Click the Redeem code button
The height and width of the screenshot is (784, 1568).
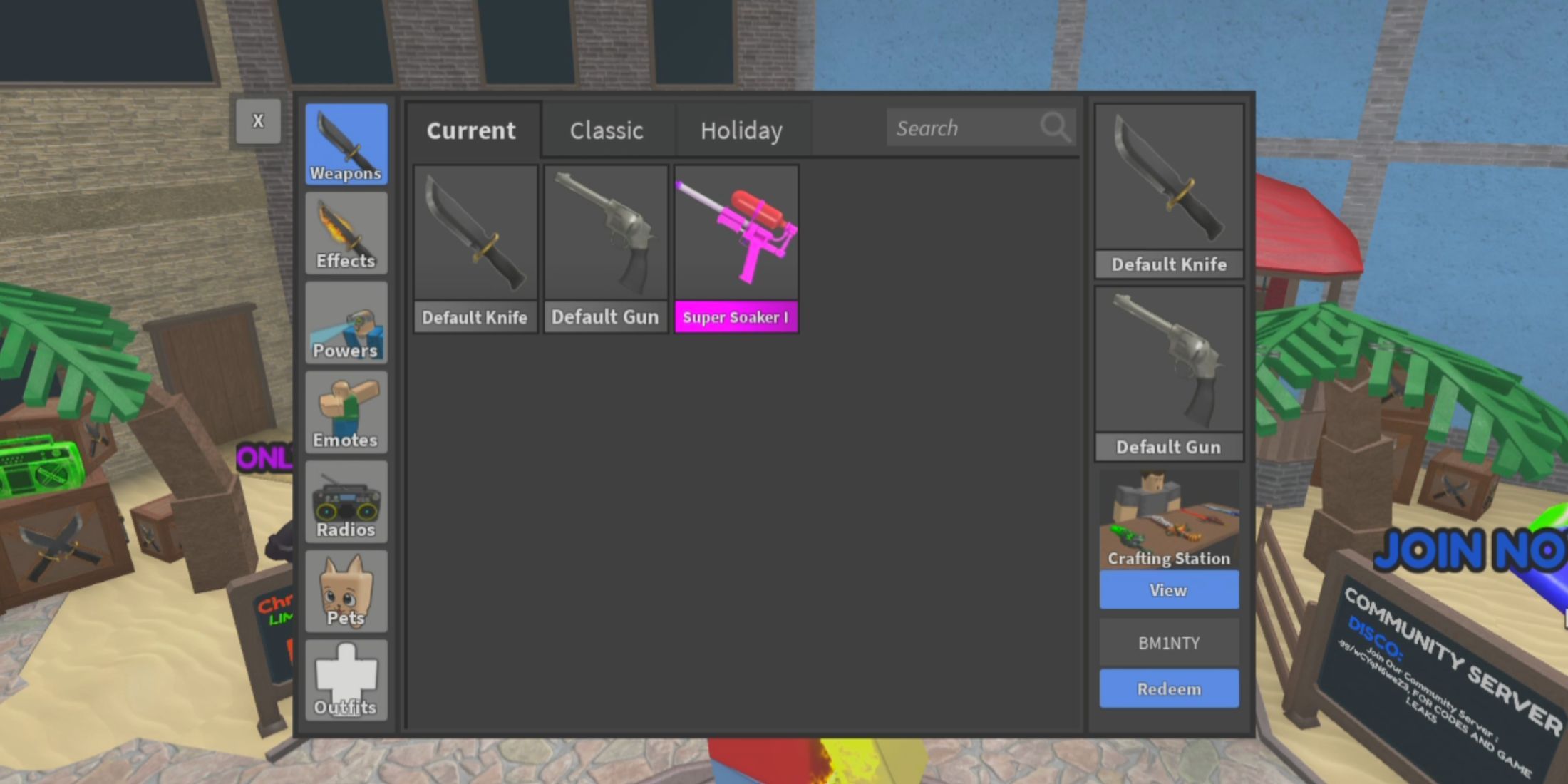[1168, 688]
